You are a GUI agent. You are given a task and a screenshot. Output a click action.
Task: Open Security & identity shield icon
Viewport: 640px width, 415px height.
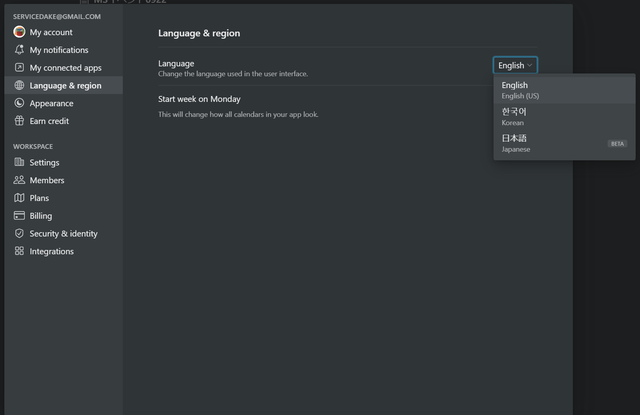[19, 233]
